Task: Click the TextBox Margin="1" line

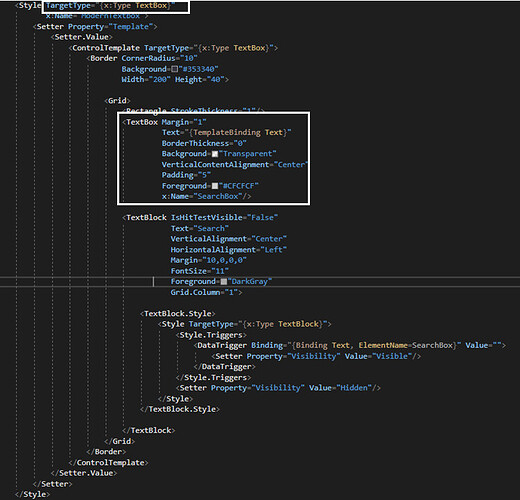Action: click(164, 122)
